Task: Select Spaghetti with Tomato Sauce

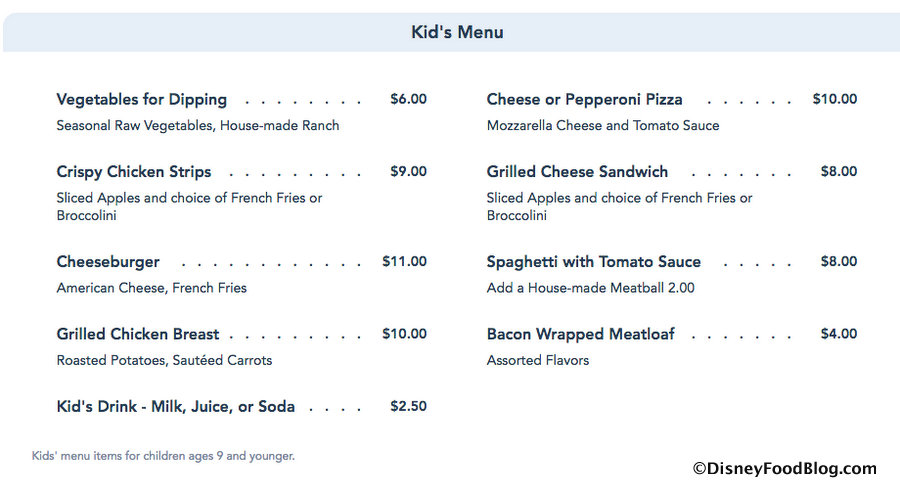Action: [x=593, y=261]
